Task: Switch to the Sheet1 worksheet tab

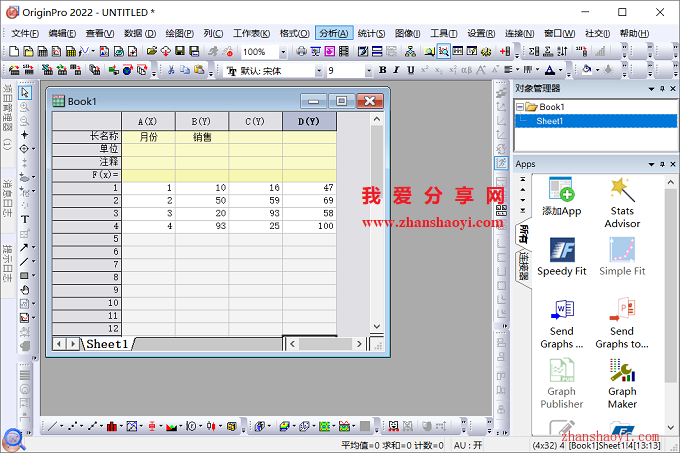Action: (107, 344)
